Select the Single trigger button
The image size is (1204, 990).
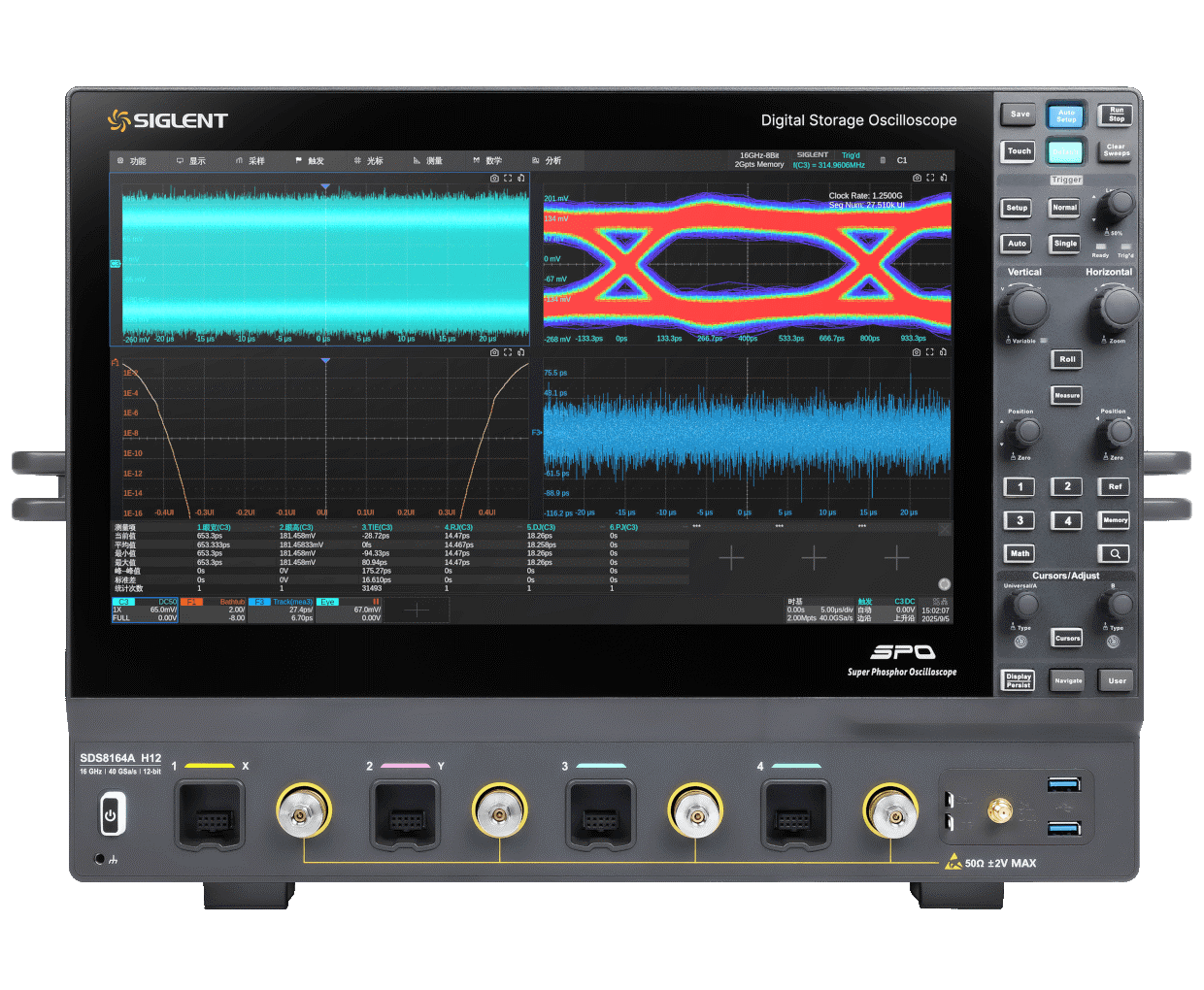pos(1065,244)
